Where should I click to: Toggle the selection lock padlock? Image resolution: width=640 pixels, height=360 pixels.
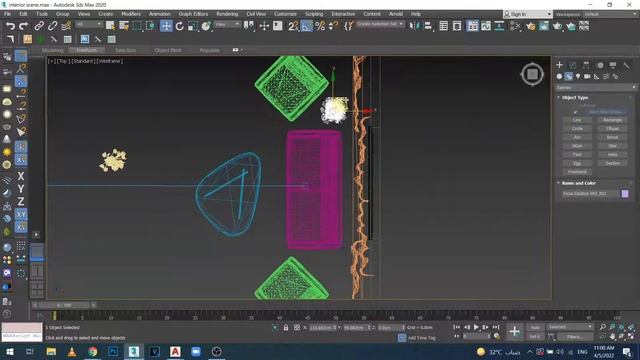[x=286, y=327]
